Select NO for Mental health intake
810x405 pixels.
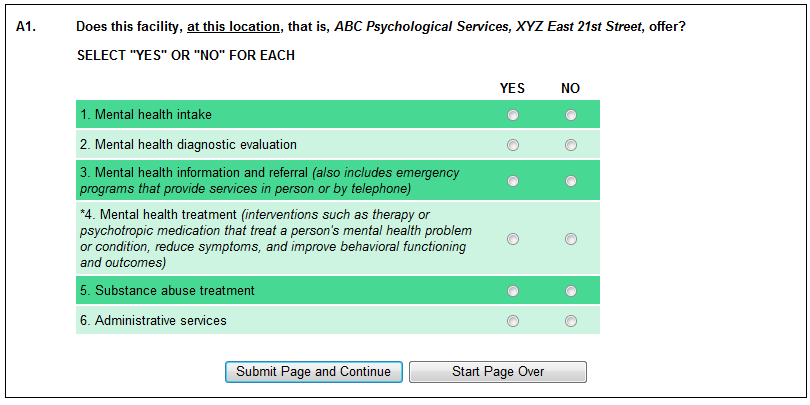[571, 115]
